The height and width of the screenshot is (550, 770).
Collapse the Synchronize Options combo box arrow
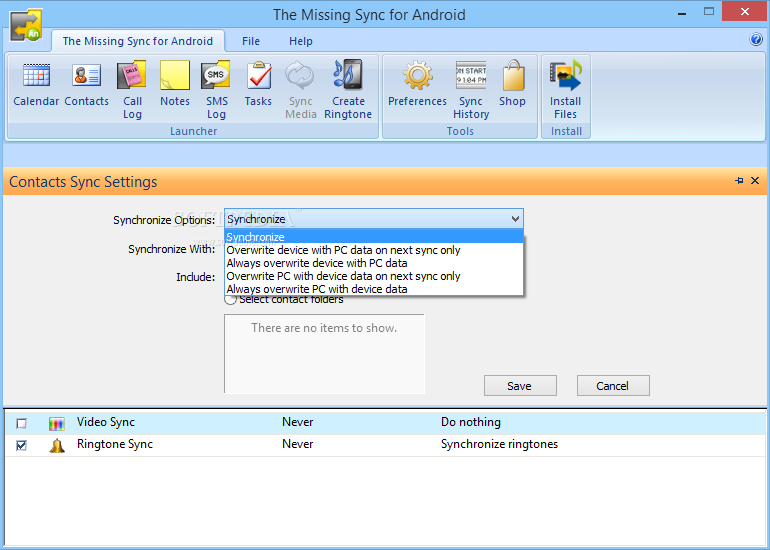(x=515, y=219)
